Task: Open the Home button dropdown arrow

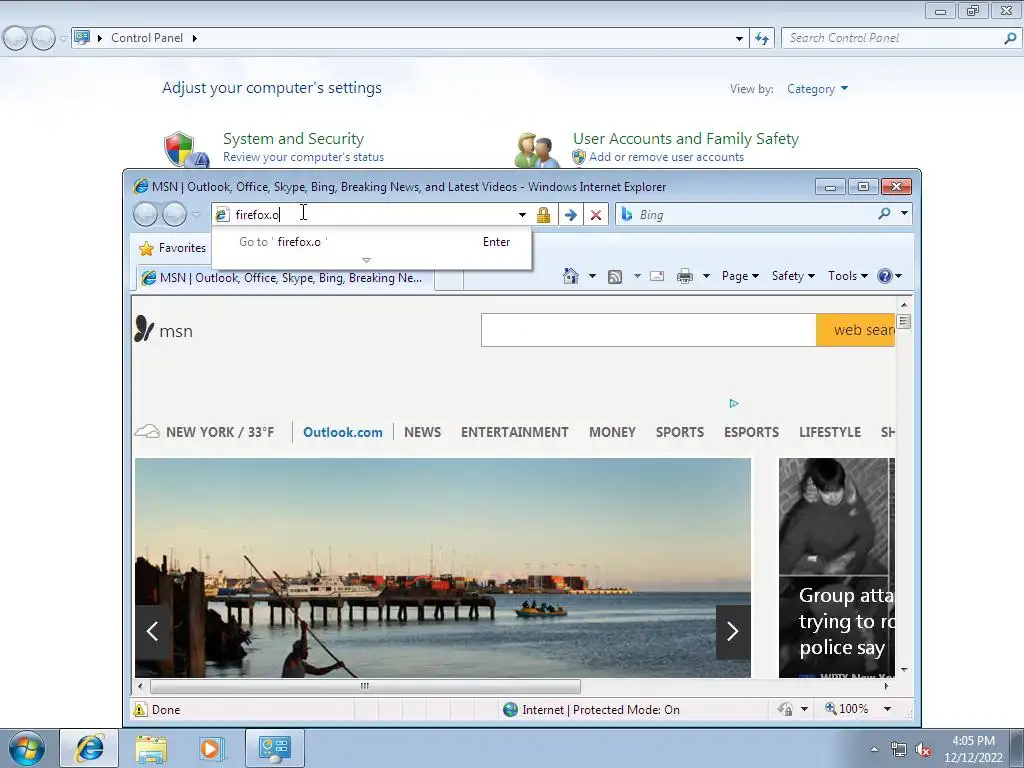Action: point(592,276)
